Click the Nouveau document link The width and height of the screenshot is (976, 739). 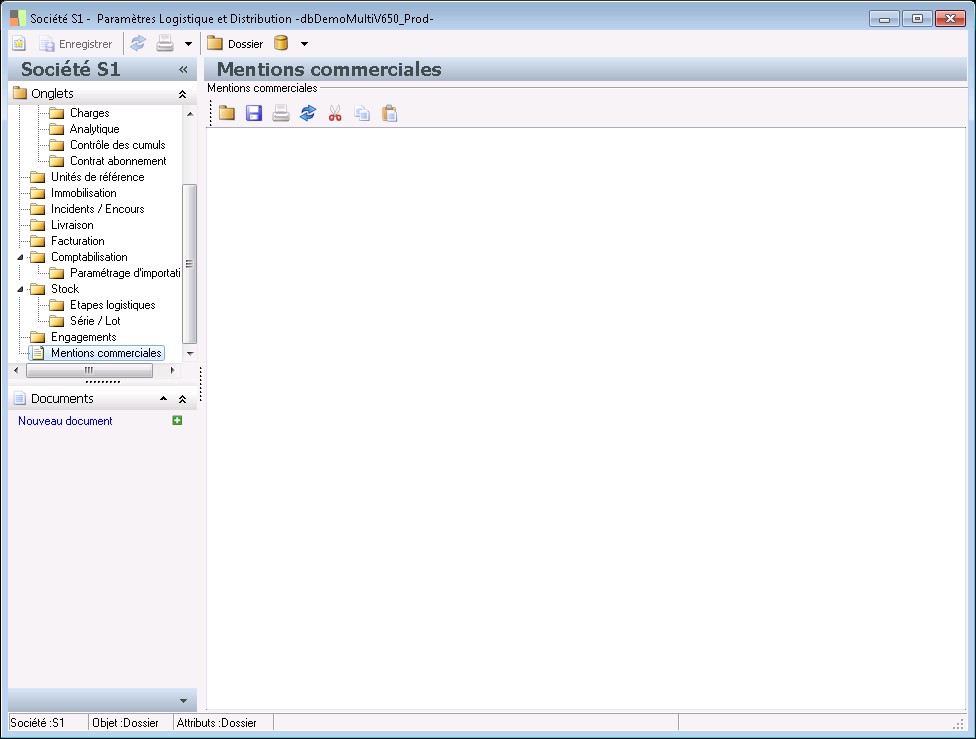pos(65,421)
